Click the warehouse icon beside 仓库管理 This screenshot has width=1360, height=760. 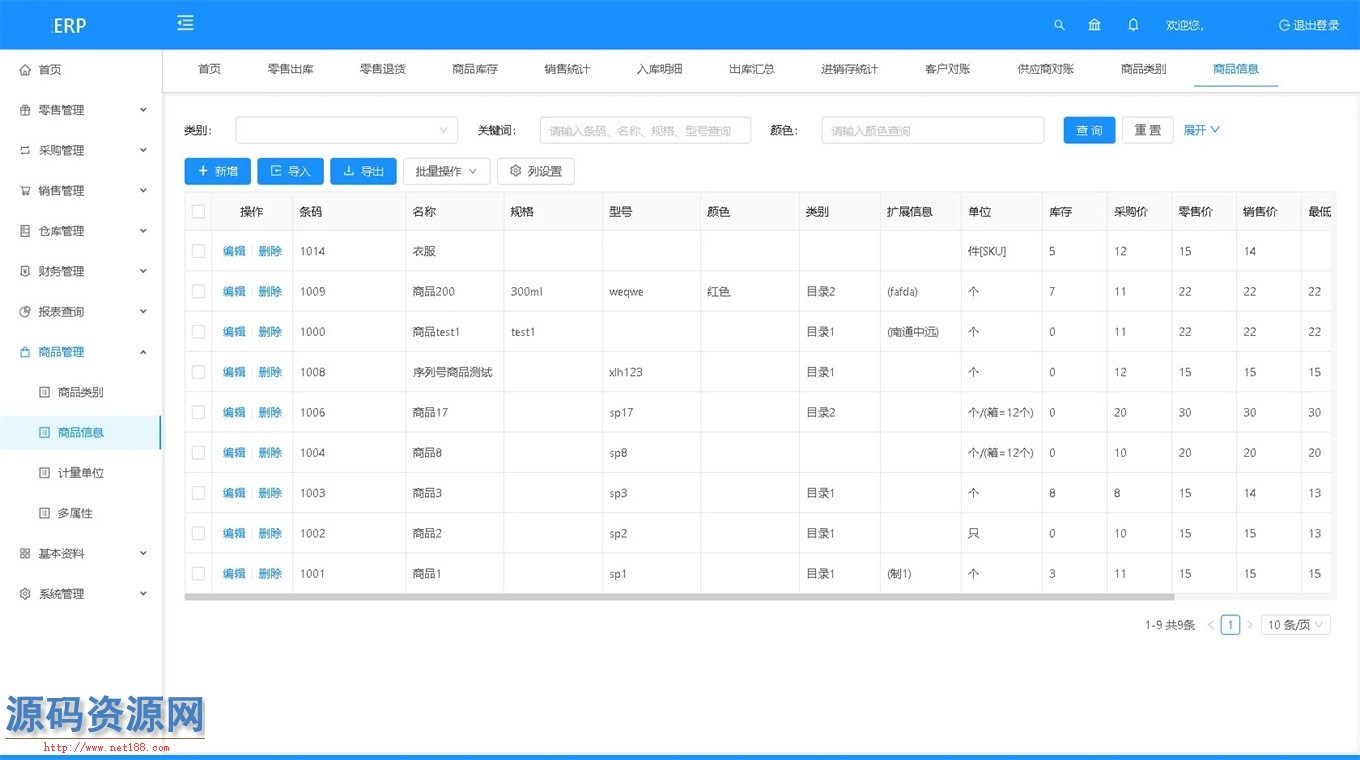[x=25, y=231]
